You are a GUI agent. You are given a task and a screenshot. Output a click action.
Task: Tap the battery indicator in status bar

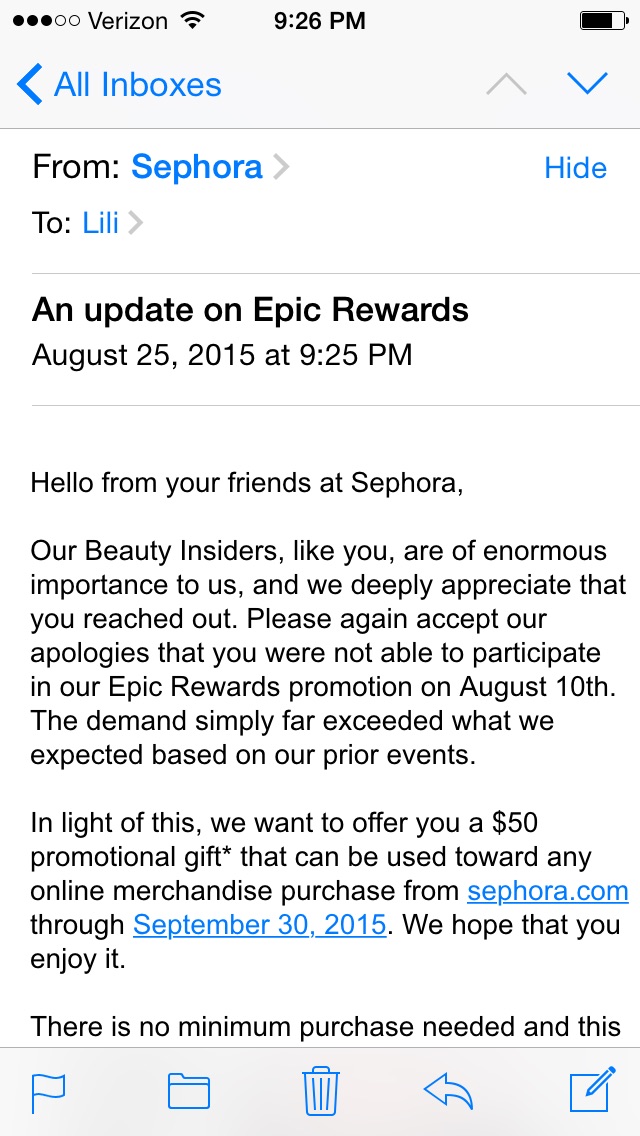pos(603,21)
